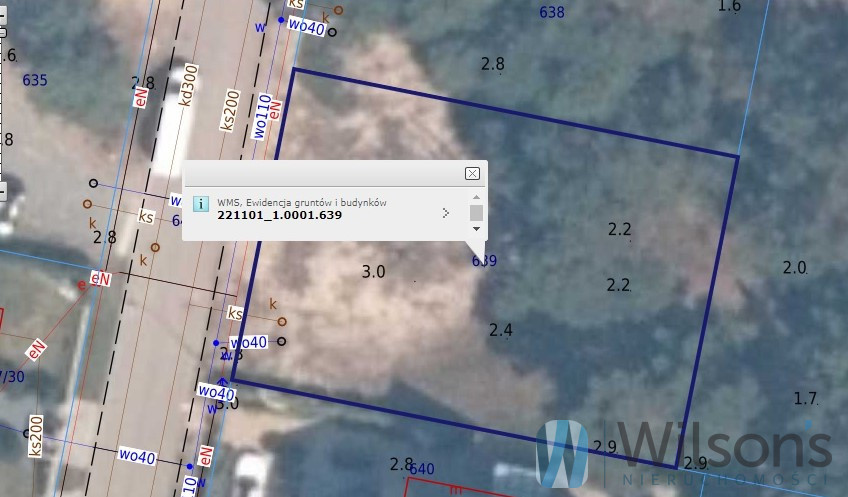Screen dimensions: 848x497
Task: Expand details with the popup chevron arrow
Action: point(446,213)
